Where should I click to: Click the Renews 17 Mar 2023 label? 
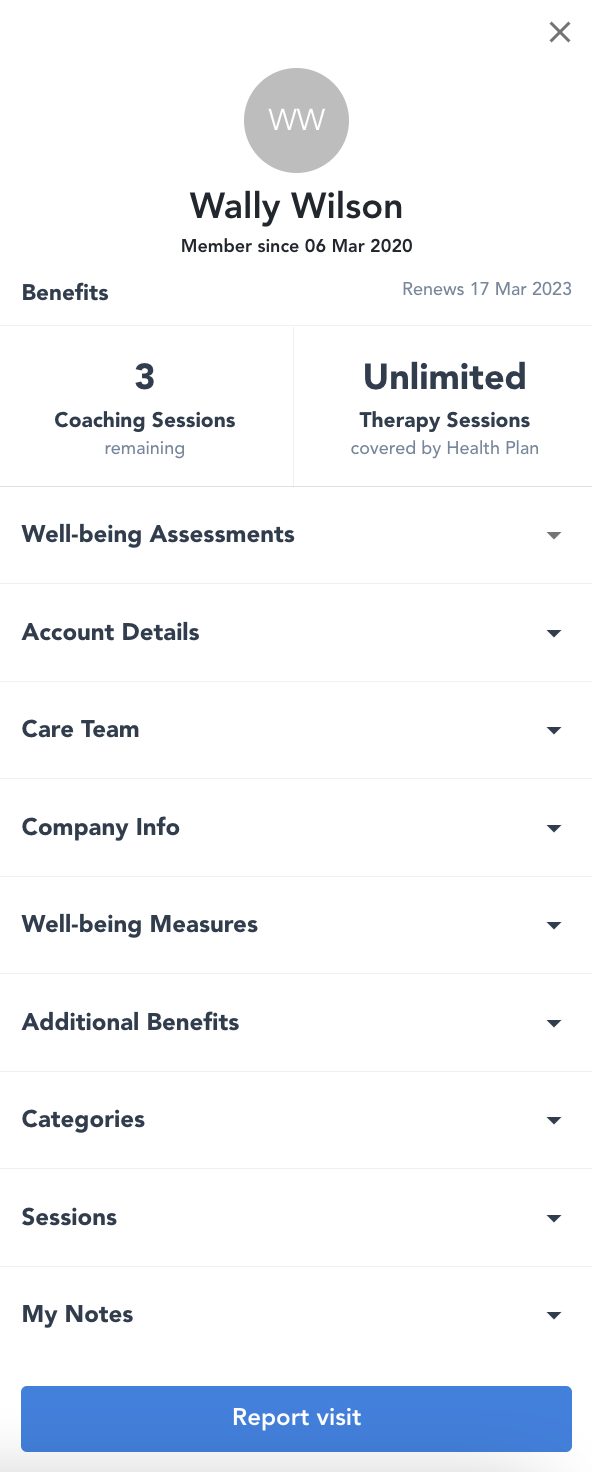[x=486, y=289]
